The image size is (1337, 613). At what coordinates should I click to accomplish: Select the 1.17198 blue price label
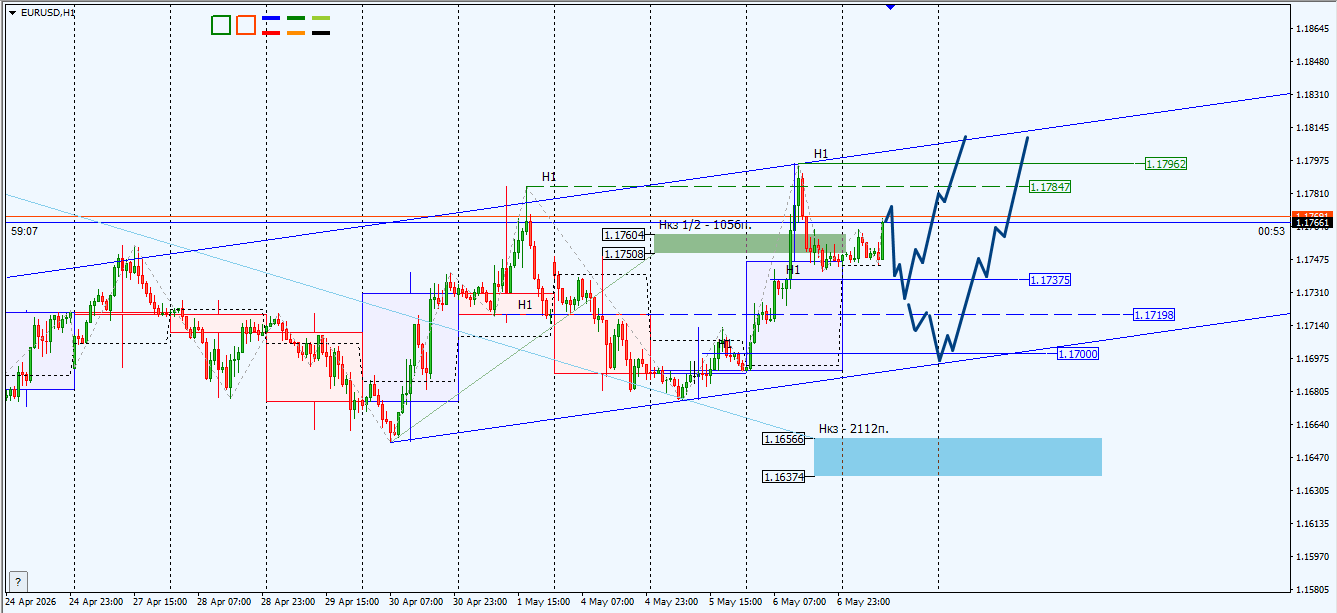(1154, 315)
